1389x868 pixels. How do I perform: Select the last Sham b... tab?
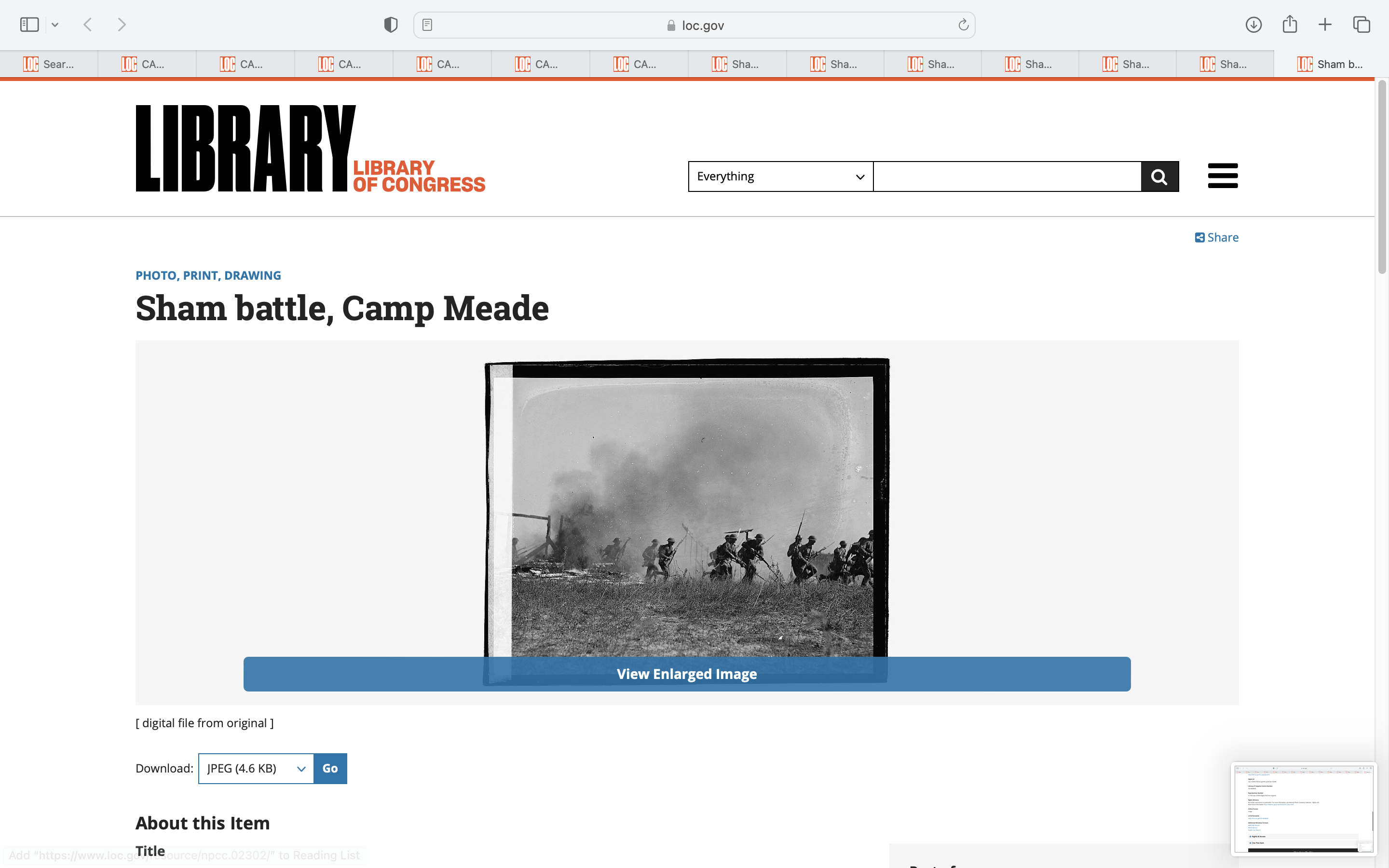pyautogui.click(x=1329, y=64)
